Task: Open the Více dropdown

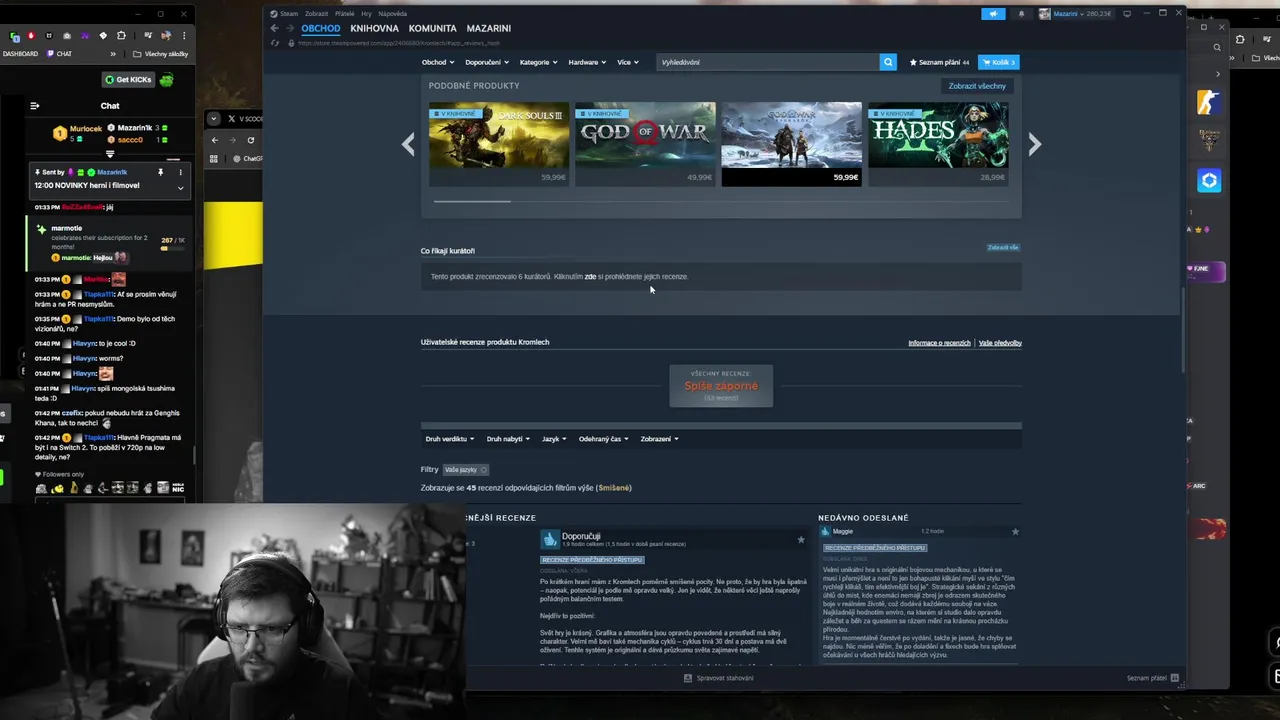Action: point(628,62)
